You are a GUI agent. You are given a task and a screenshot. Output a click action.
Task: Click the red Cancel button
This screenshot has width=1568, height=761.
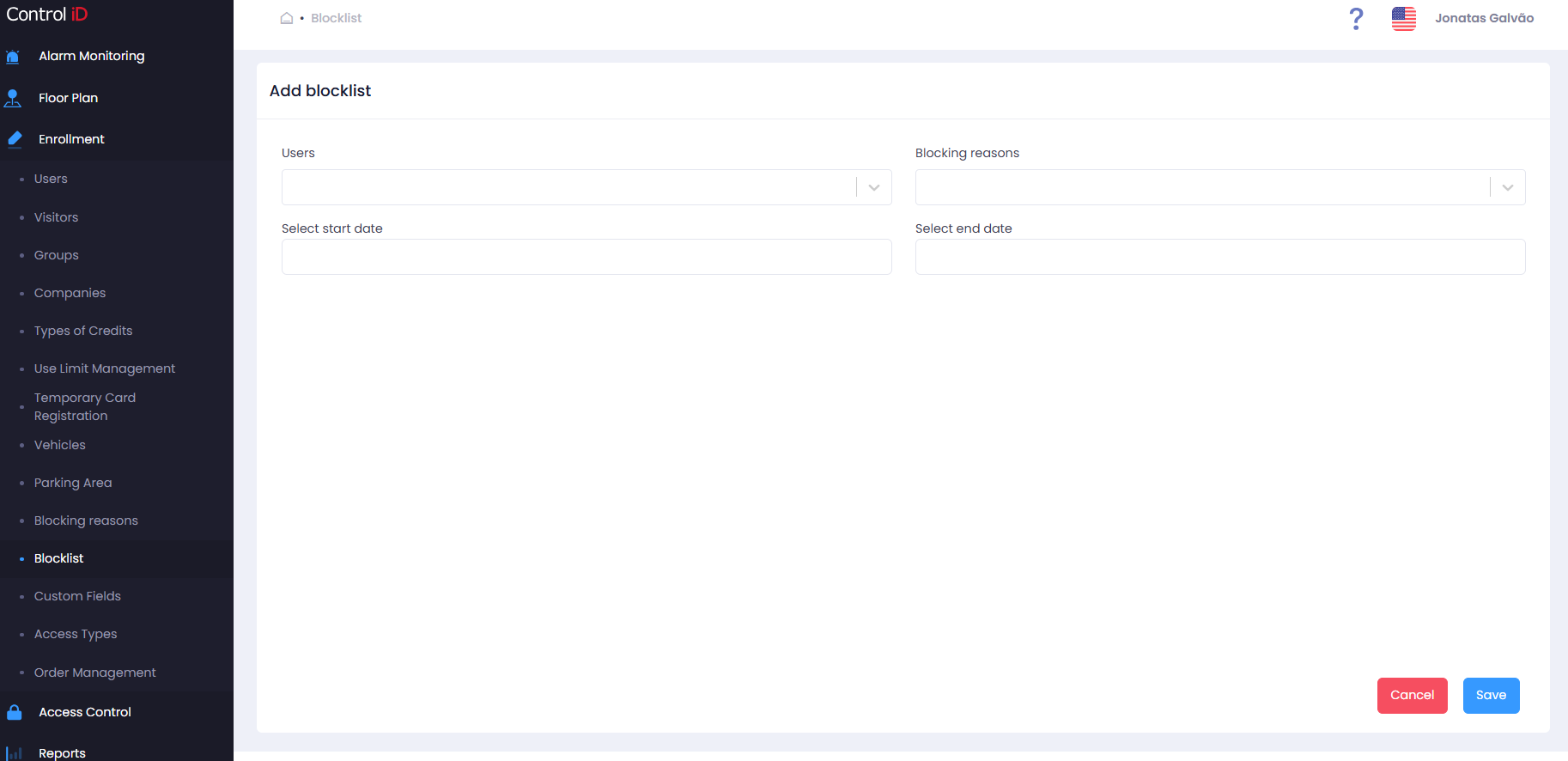coord(1412,696)
